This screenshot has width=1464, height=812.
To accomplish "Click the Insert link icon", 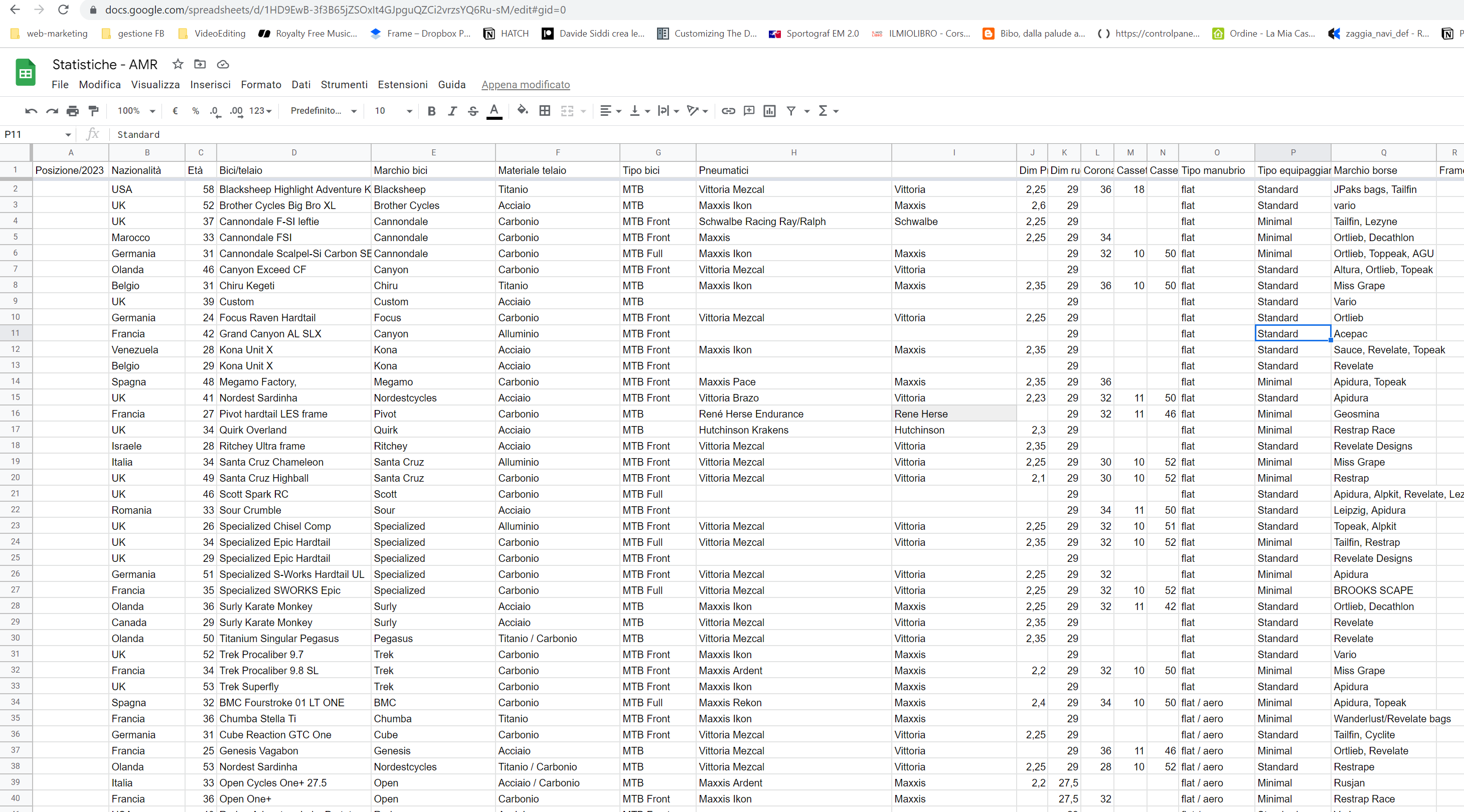I will coord(729,111).
